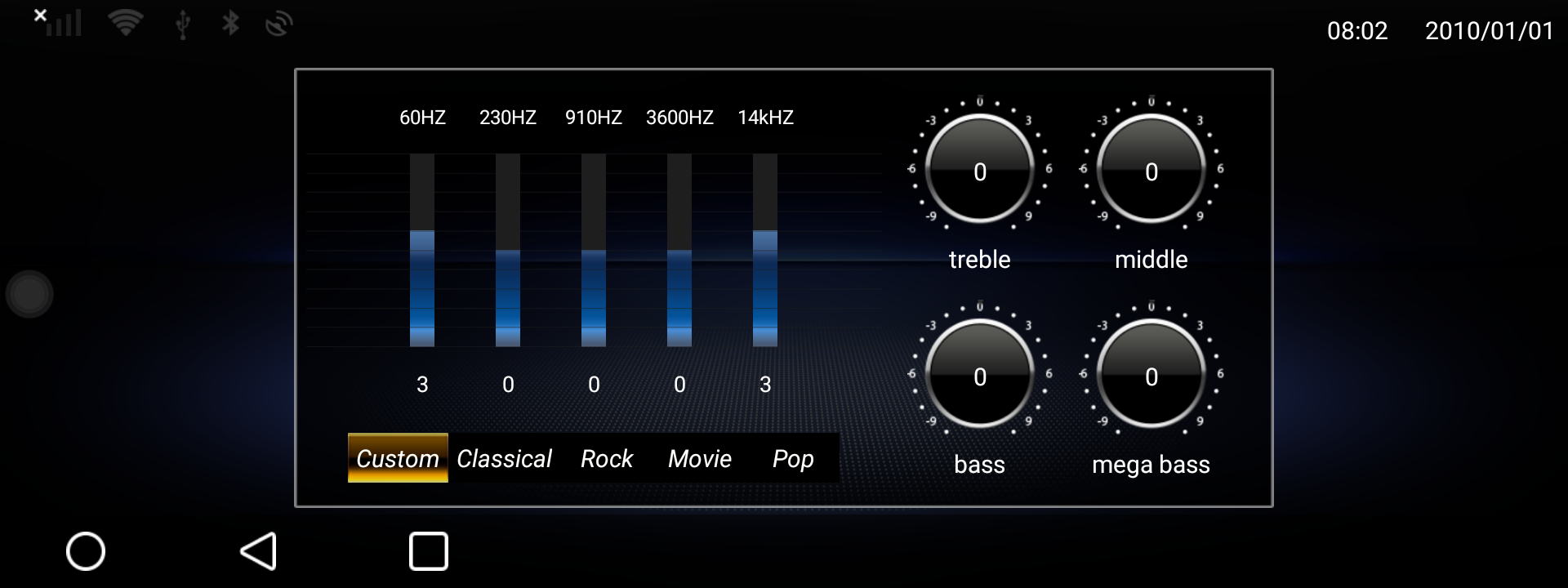Click the 14kHZ band slider
The image size is (1568, 588).
(765, 250)
